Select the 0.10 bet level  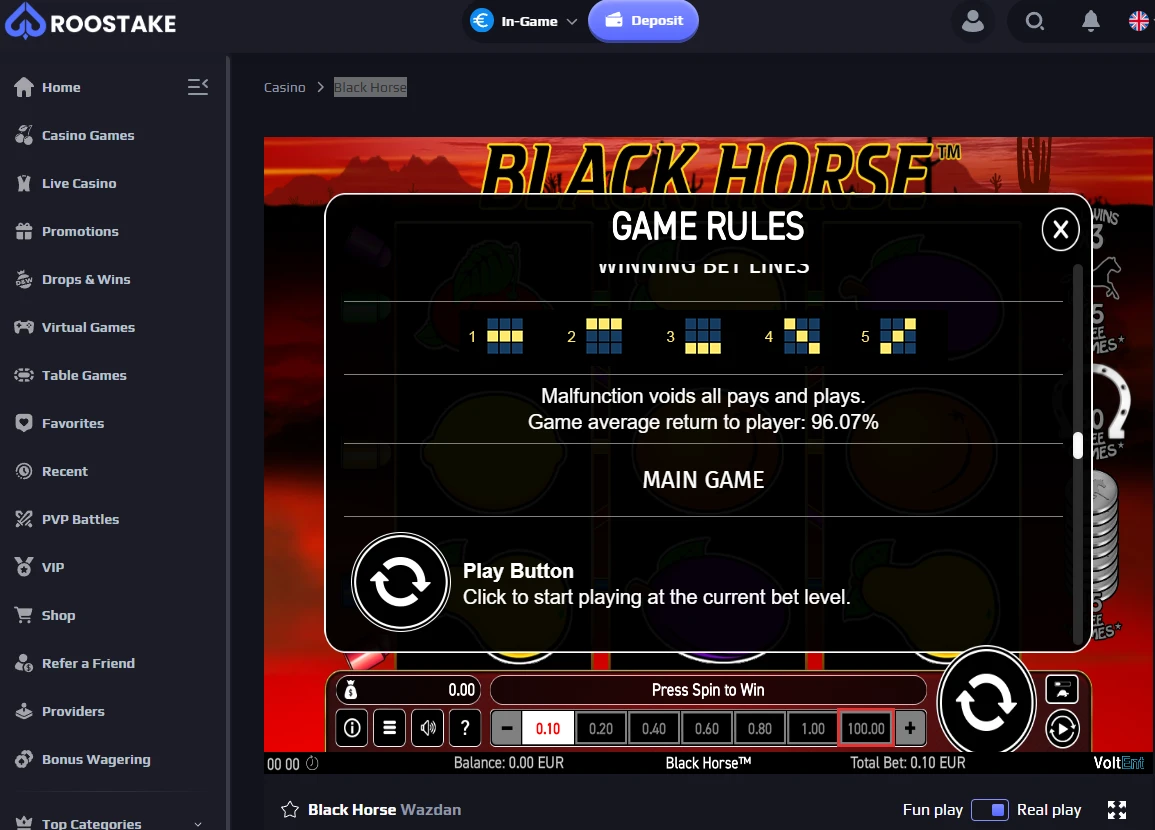[x=548, y=728]
